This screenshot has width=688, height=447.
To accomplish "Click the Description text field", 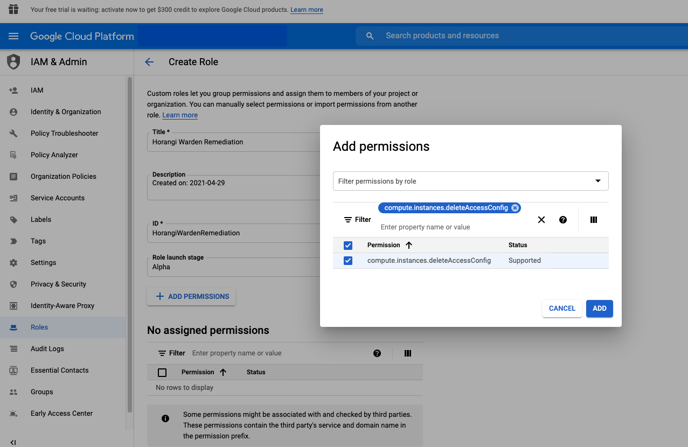I will click(x=235, y=187).
